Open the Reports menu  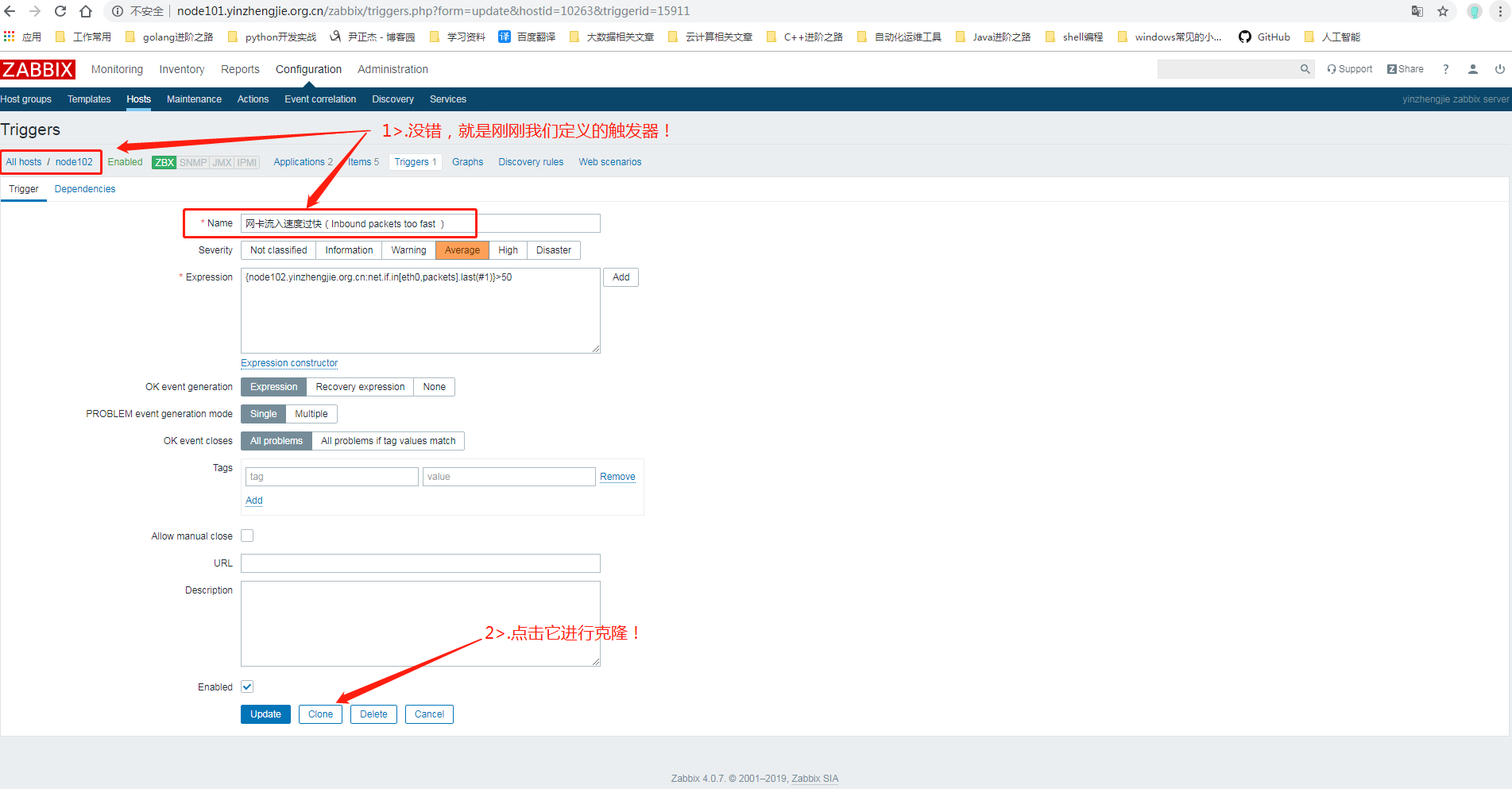[240, 69]
